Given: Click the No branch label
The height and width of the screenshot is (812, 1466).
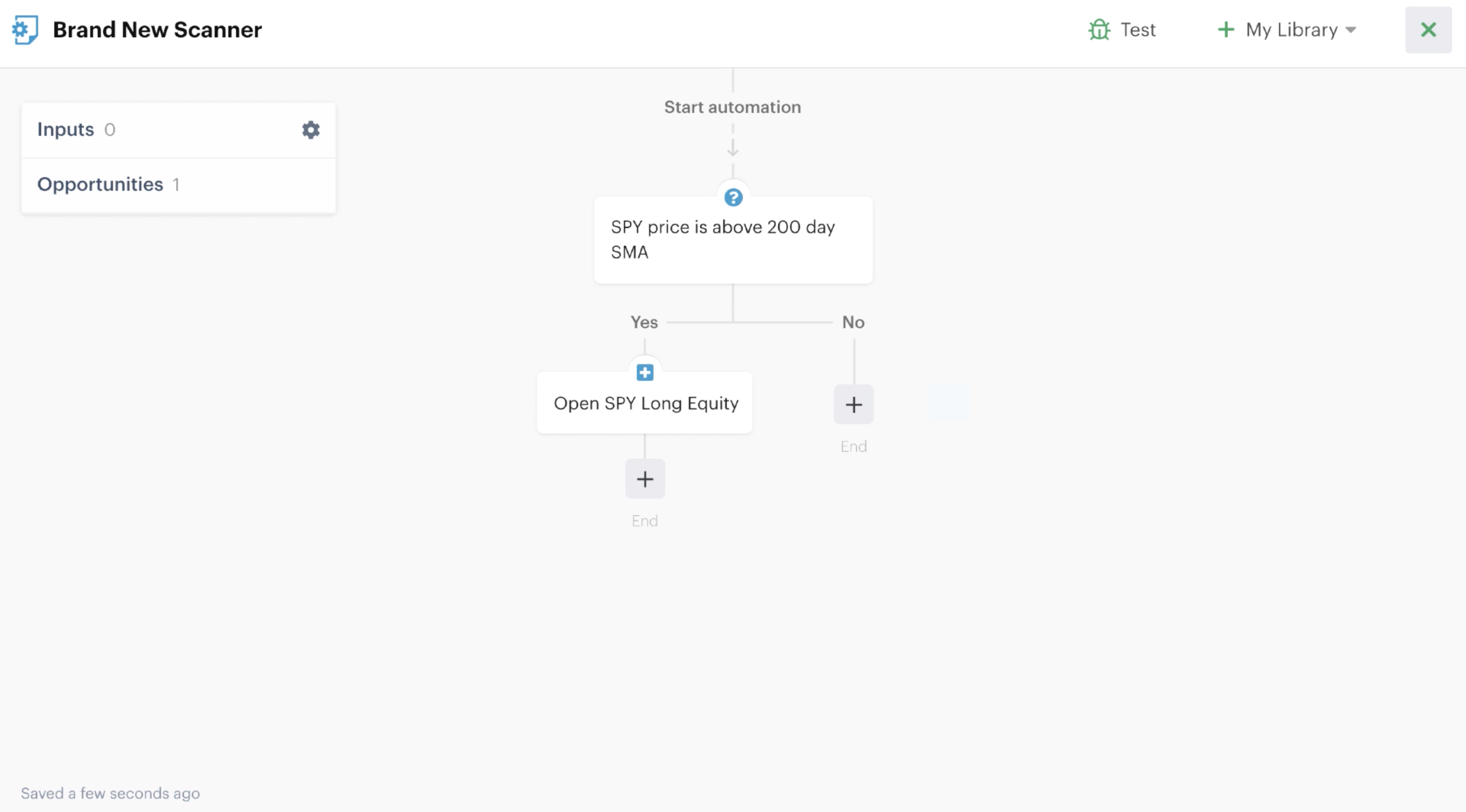Looking at the screenshot, I should (x=853, y=323).
